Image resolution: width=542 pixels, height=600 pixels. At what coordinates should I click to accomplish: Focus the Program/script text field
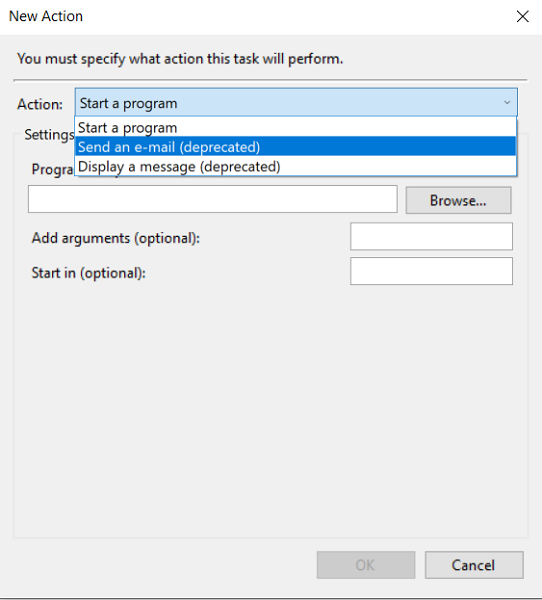tap(212, 199)
